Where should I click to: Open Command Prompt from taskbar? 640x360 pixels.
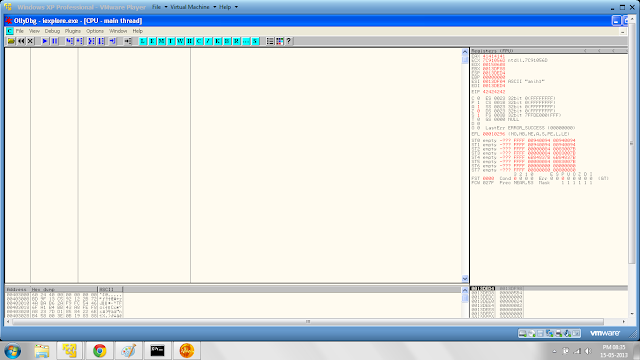pyautogui.click(x=158, y=351)
